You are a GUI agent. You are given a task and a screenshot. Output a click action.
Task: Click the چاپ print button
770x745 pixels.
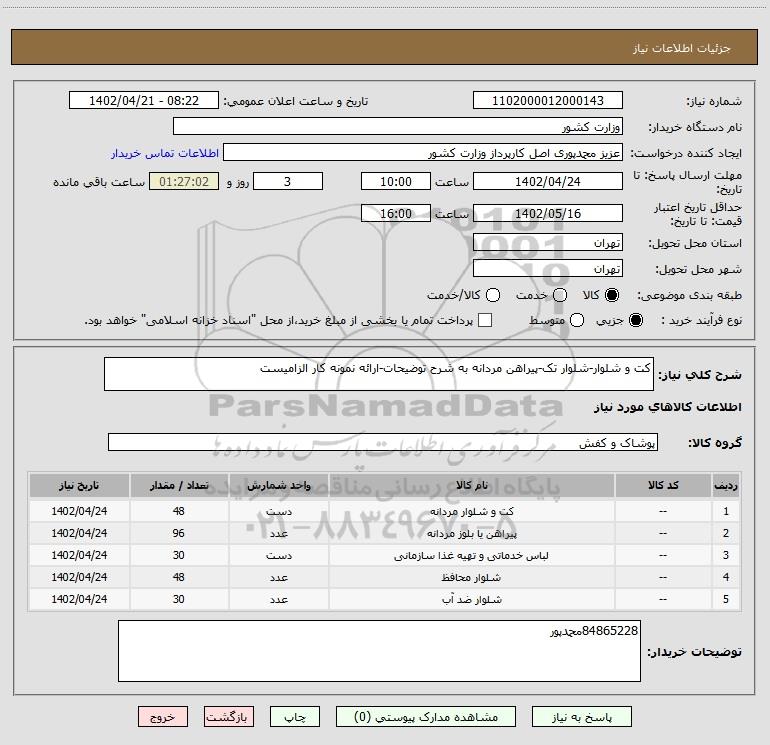[295, 717]
